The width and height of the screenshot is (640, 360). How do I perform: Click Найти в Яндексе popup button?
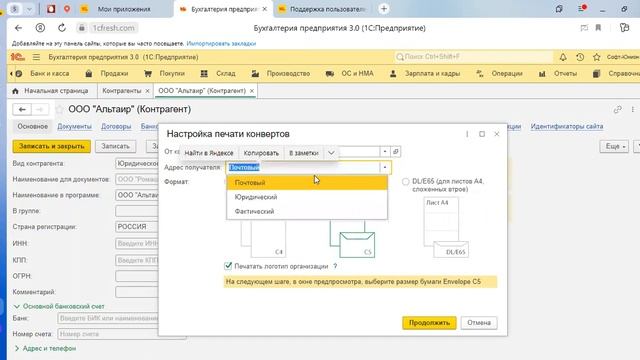click(209, 153)
